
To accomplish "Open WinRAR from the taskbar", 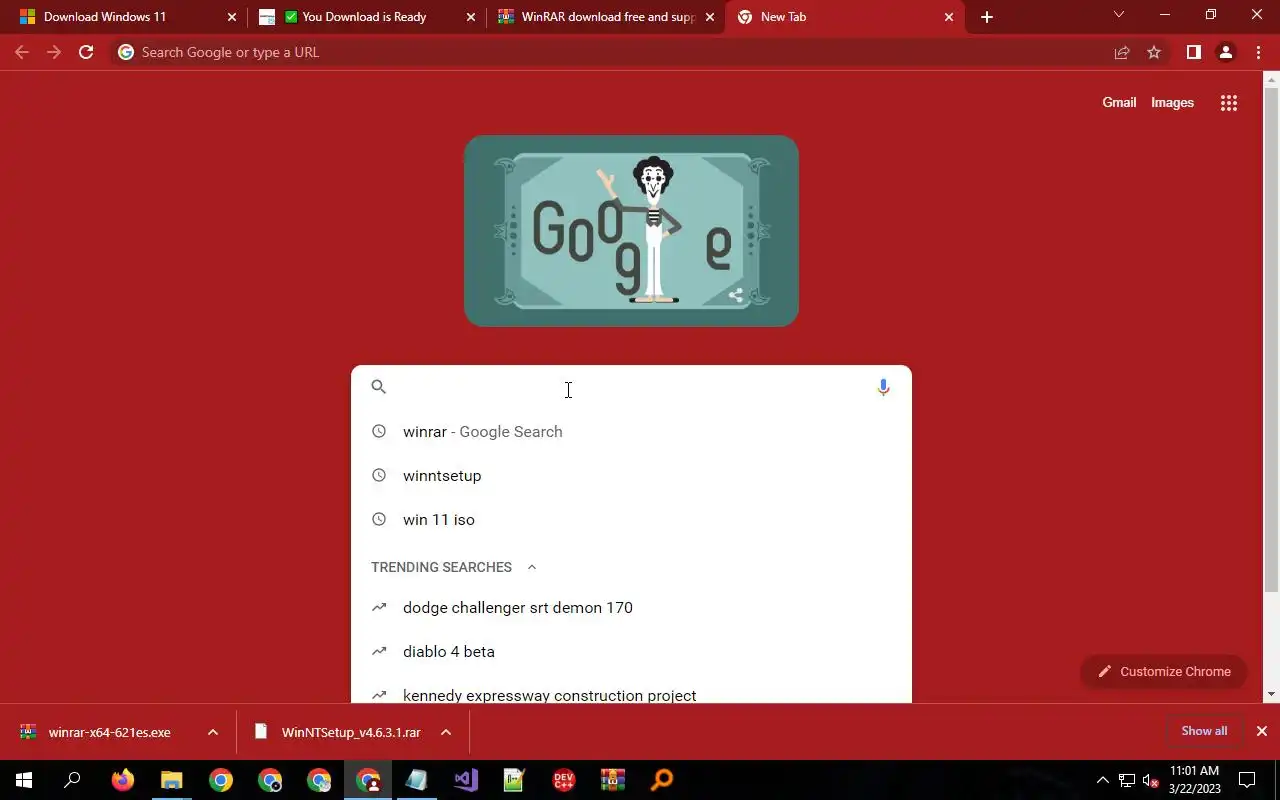I will (x=613, y=780).
